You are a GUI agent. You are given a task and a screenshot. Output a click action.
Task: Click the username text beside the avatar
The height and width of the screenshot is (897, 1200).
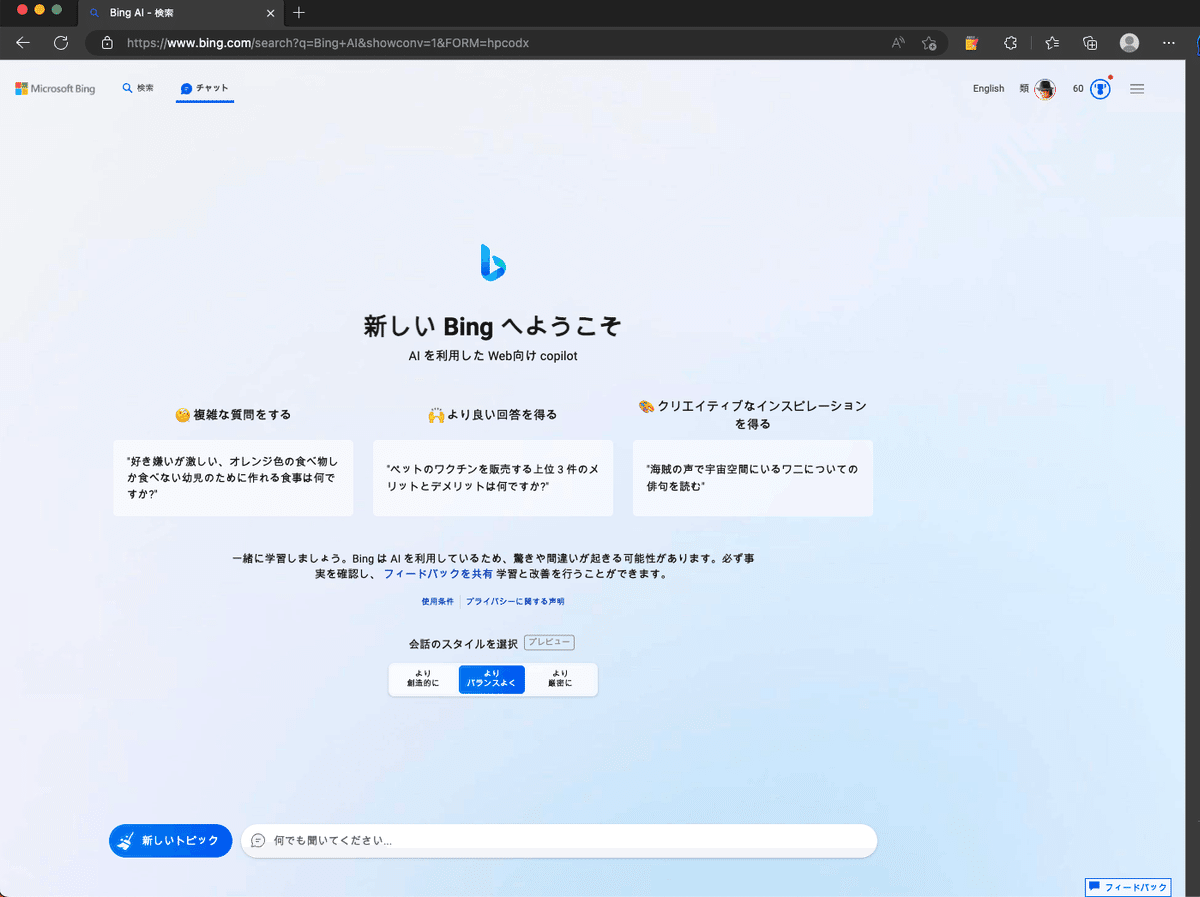[x=1024, y=89]
